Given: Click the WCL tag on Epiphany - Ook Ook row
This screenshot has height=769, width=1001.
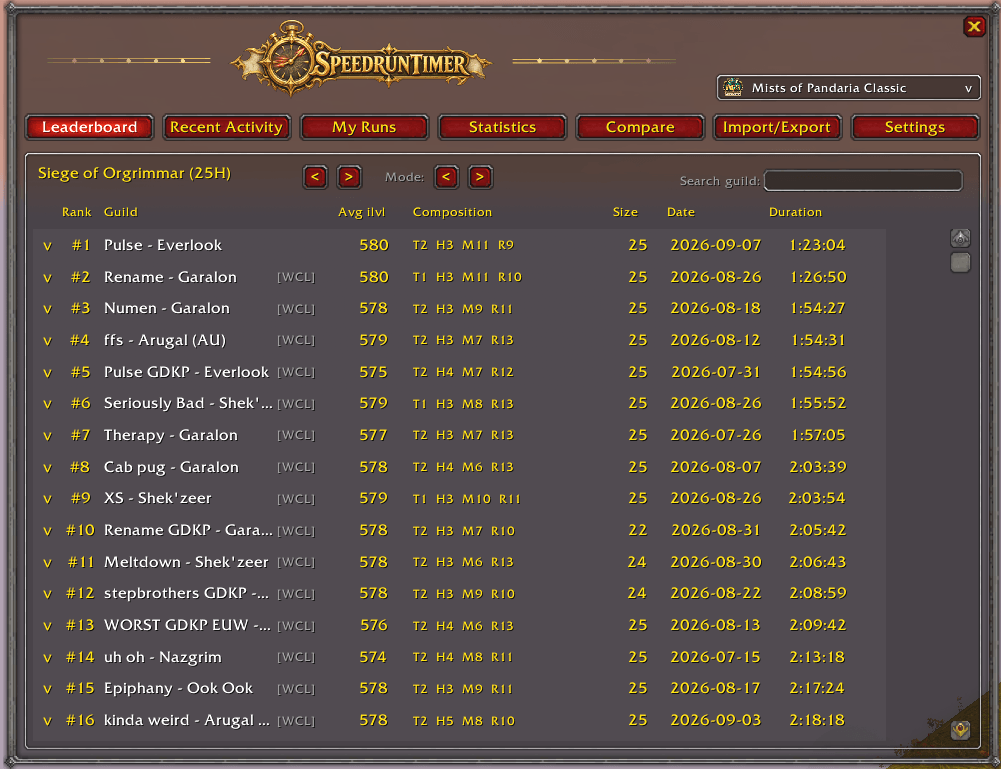Looking at the screenshot, I should [x=296, y=689].
